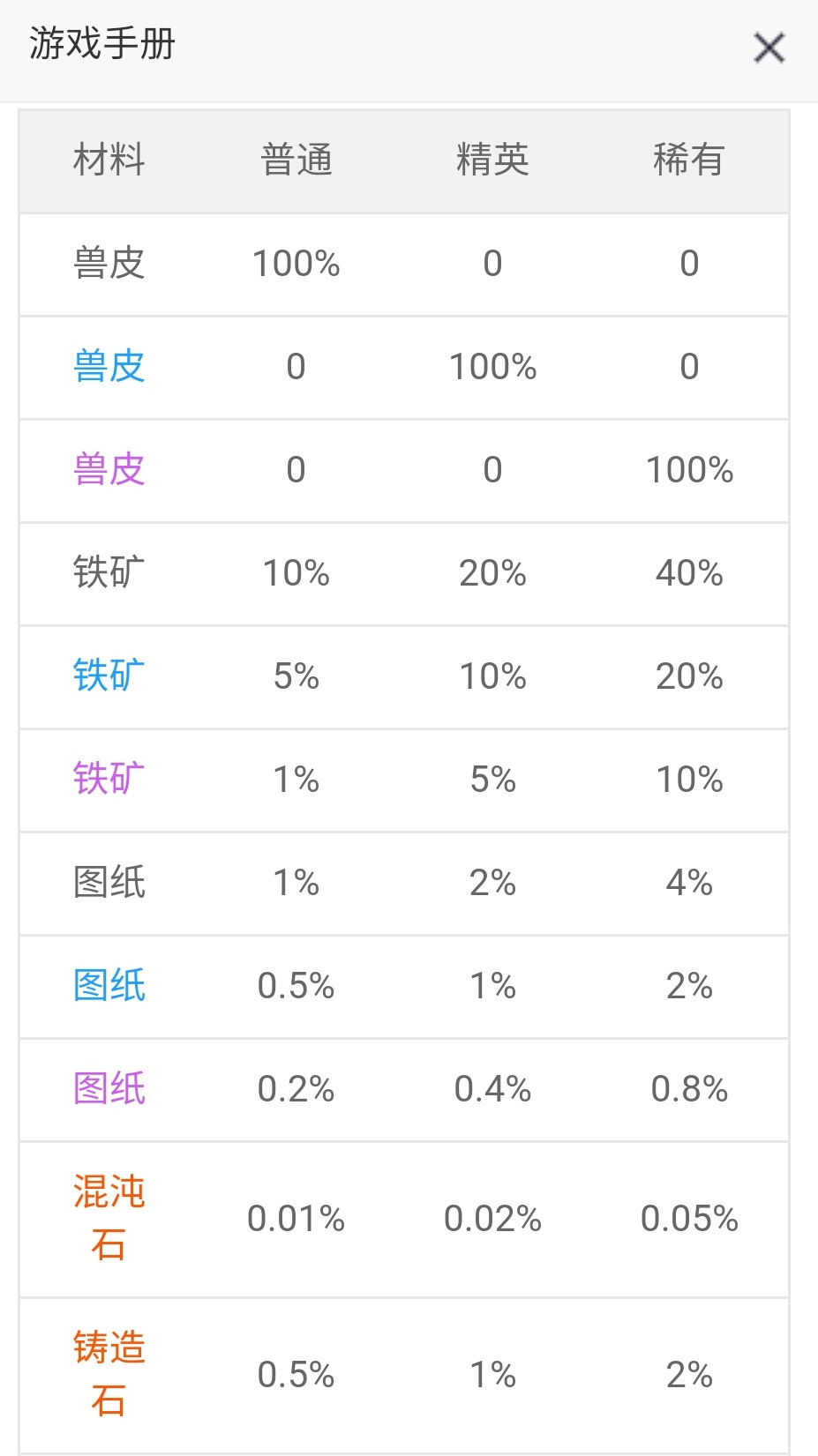Select the 0.05% rare drop rate cell

point(689,1219)
